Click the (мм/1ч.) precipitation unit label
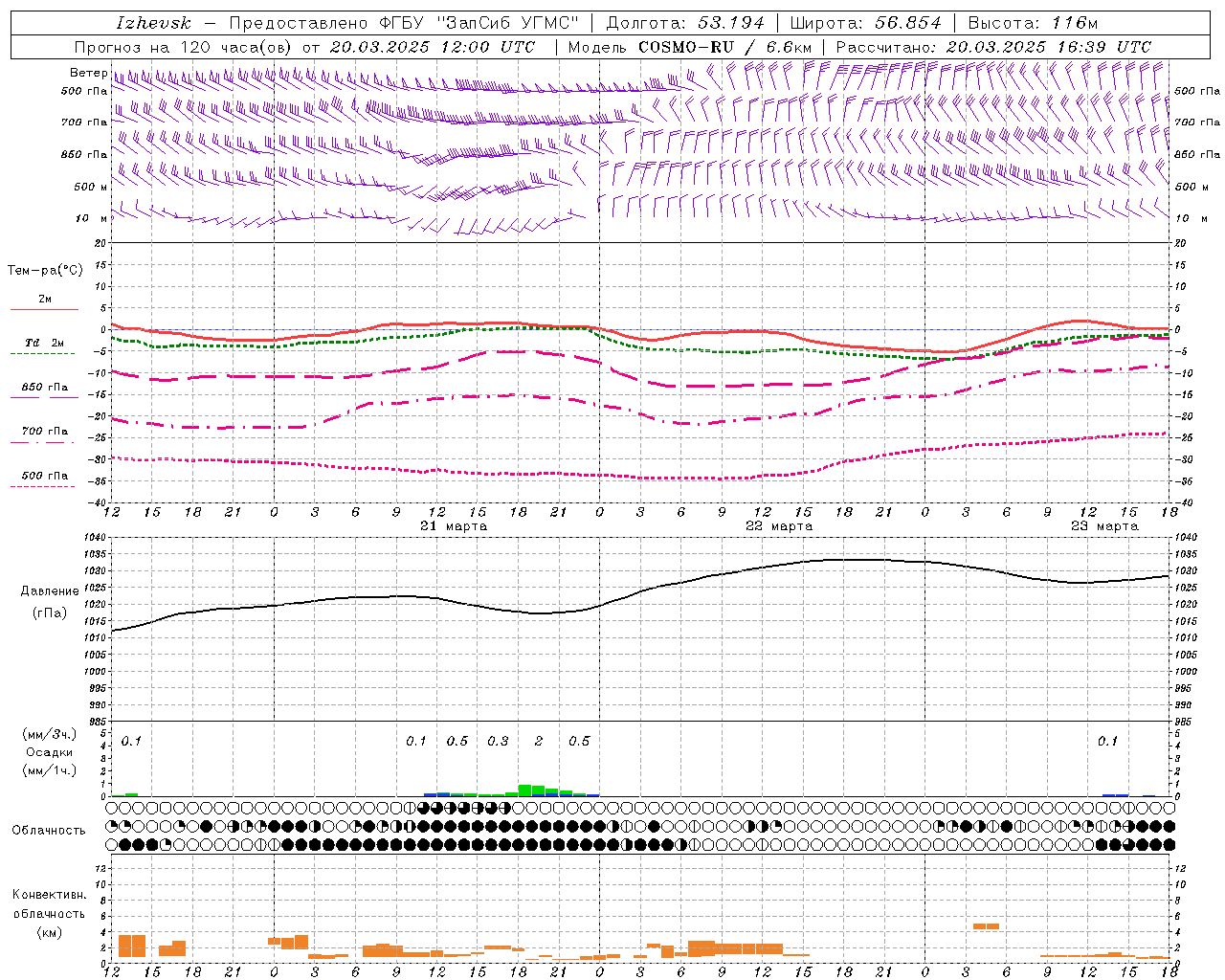 (49, 770)
